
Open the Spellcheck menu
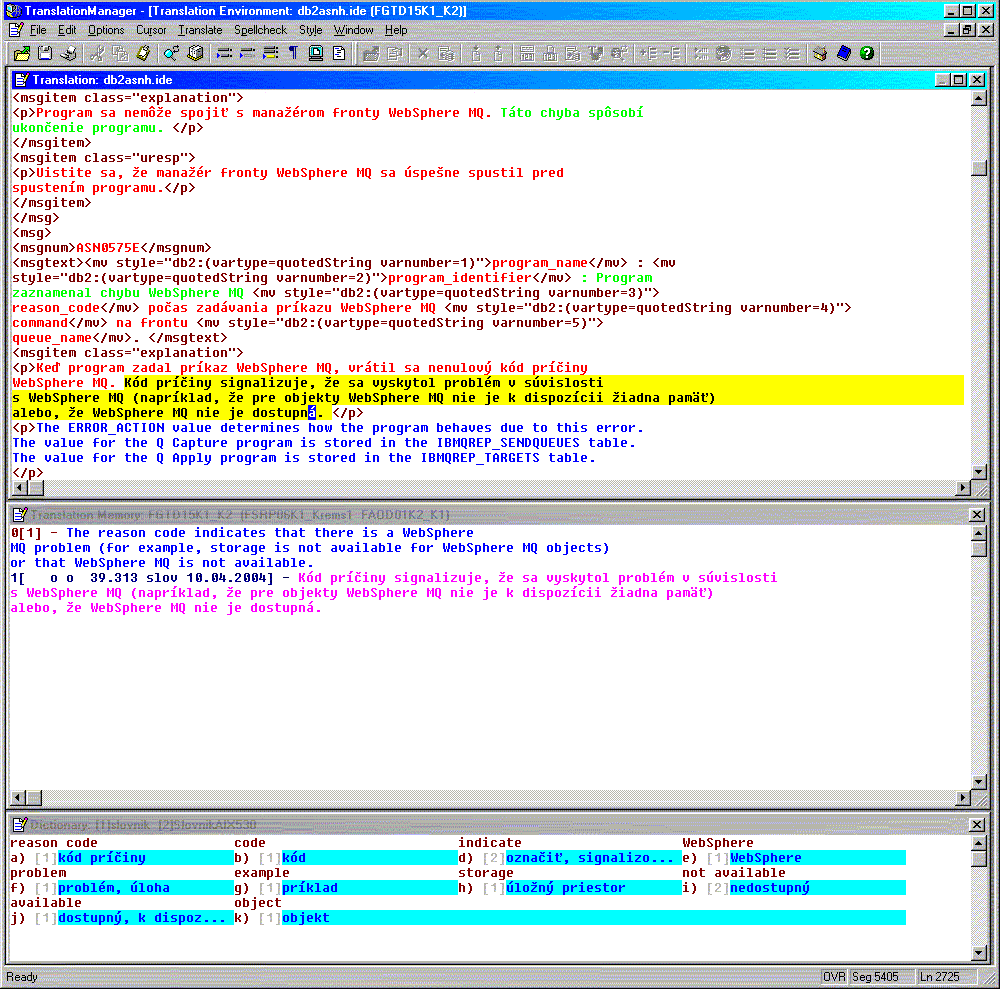pyautogui.click(x=260, y=30)
